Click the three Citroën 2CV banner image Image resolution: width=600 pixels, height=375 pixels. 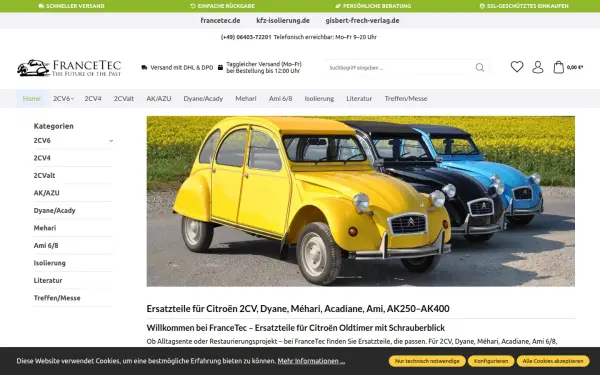pos(360,201)
